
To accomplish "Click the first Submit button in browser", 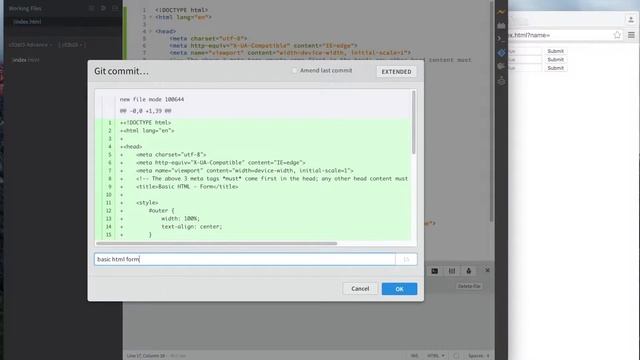I will pos(556,51).
